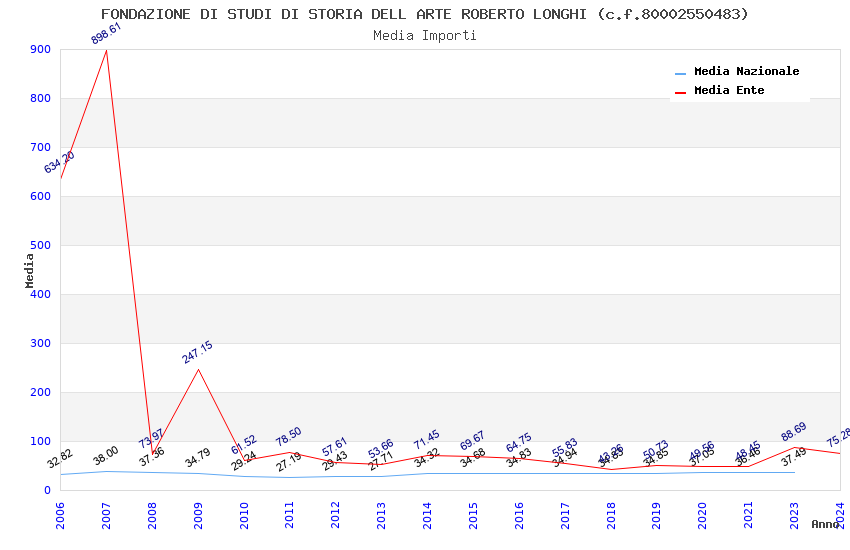Select the 37.36 national average label
The width and height of the screenshot is (850, 550).
pyautogui.click(x=152, y=457)
